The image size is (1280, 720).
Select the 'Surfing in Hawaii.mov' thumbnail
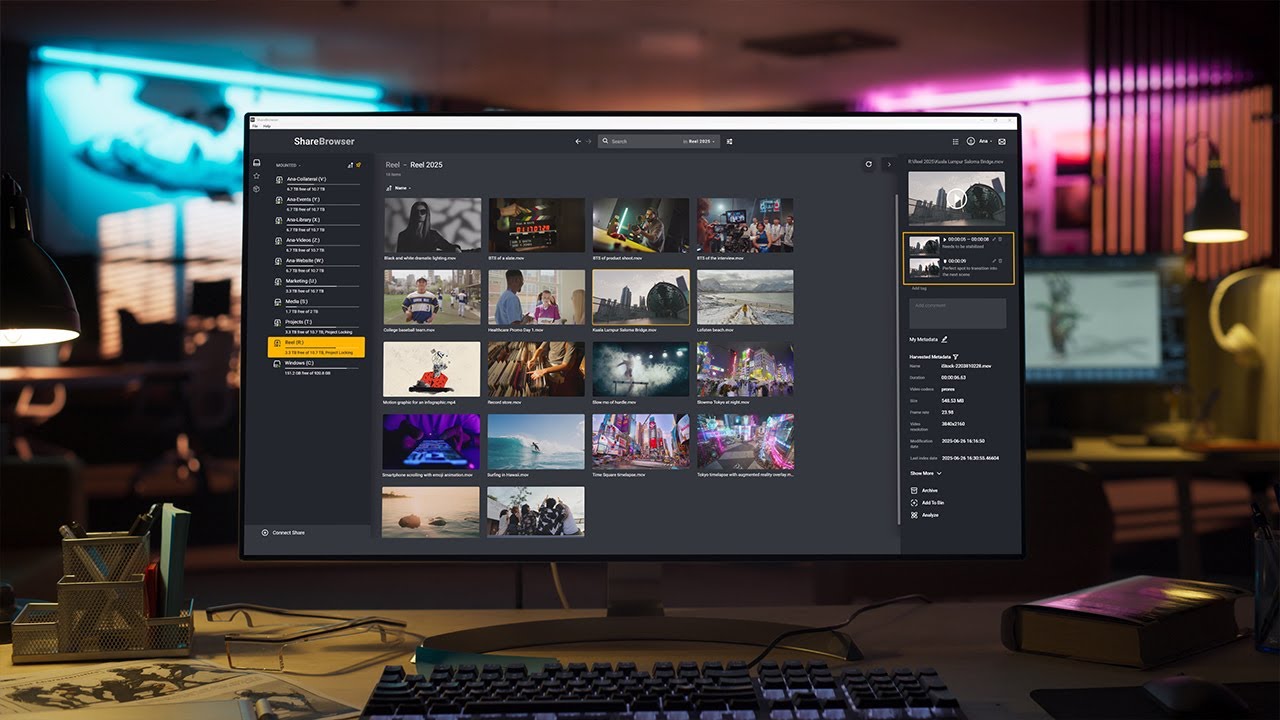536,442
